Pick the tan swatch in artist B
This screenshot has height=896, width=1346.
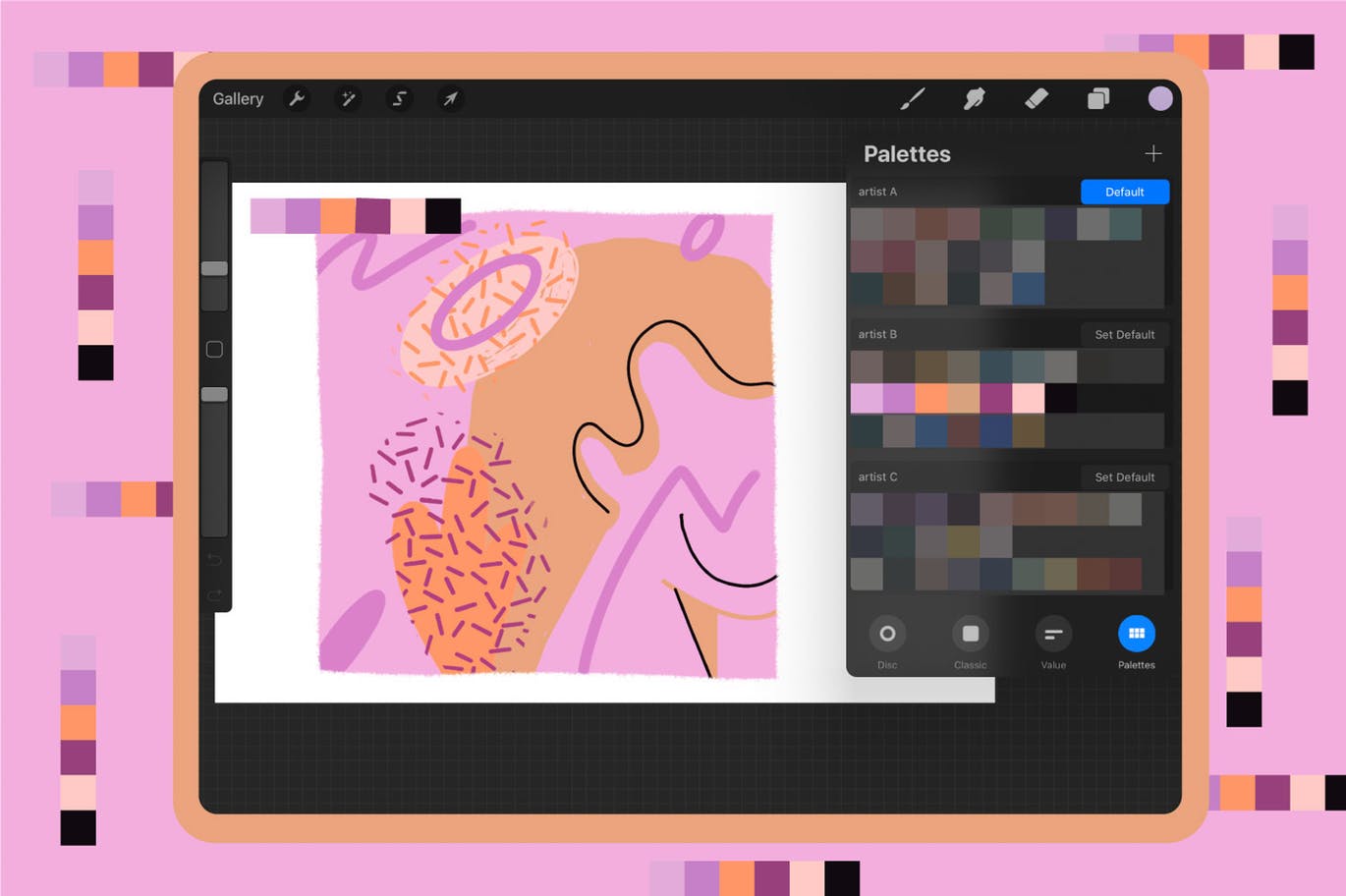coord(964,398)
